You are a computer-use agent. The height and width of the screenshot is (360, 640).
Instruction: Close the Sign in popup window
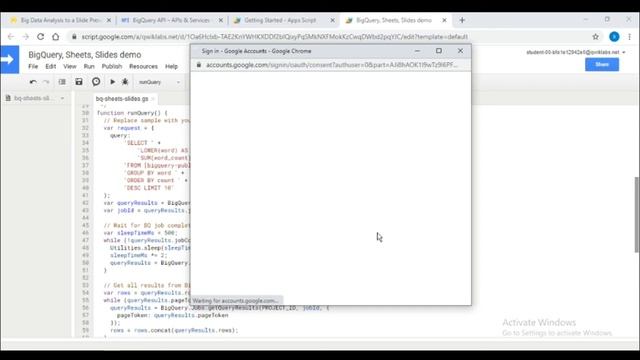click(460, 51)
